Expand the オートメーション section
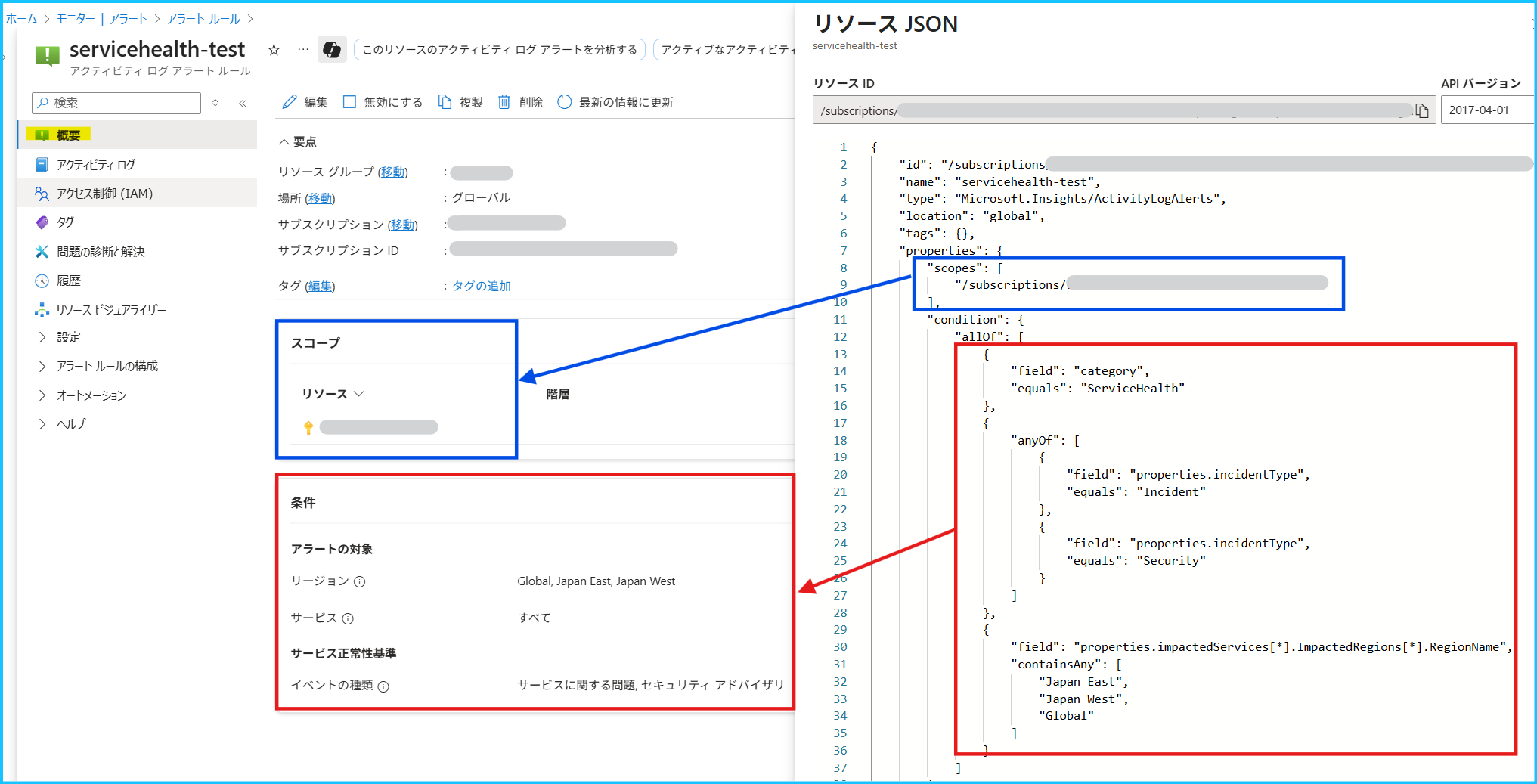 pos(42,396)
